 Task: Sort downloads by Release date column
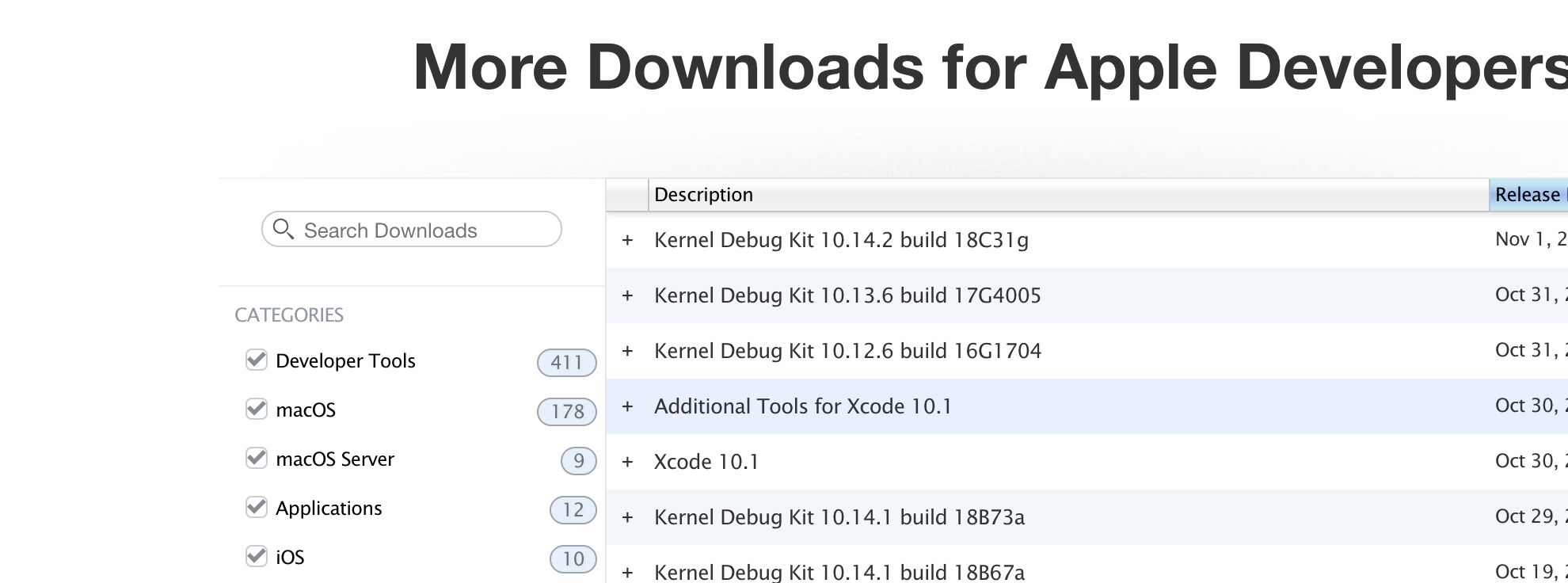pos(1527,194)
